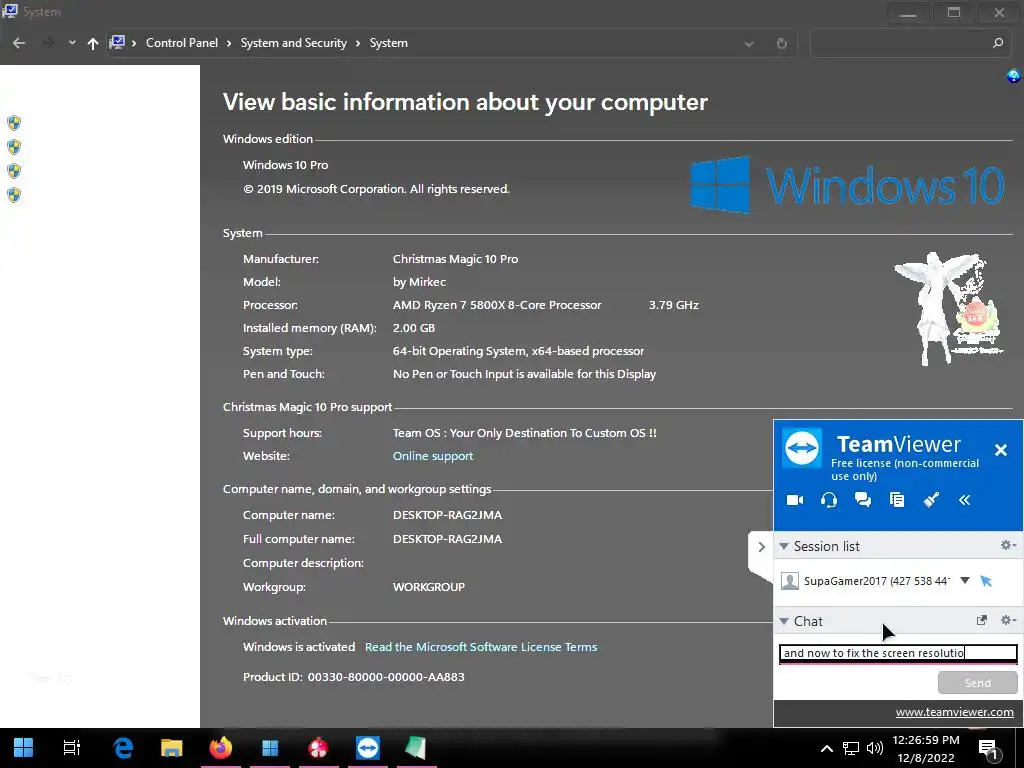
Task: Open the TeamViewer chat bubbles icon
Action: (x=863, y=500)
